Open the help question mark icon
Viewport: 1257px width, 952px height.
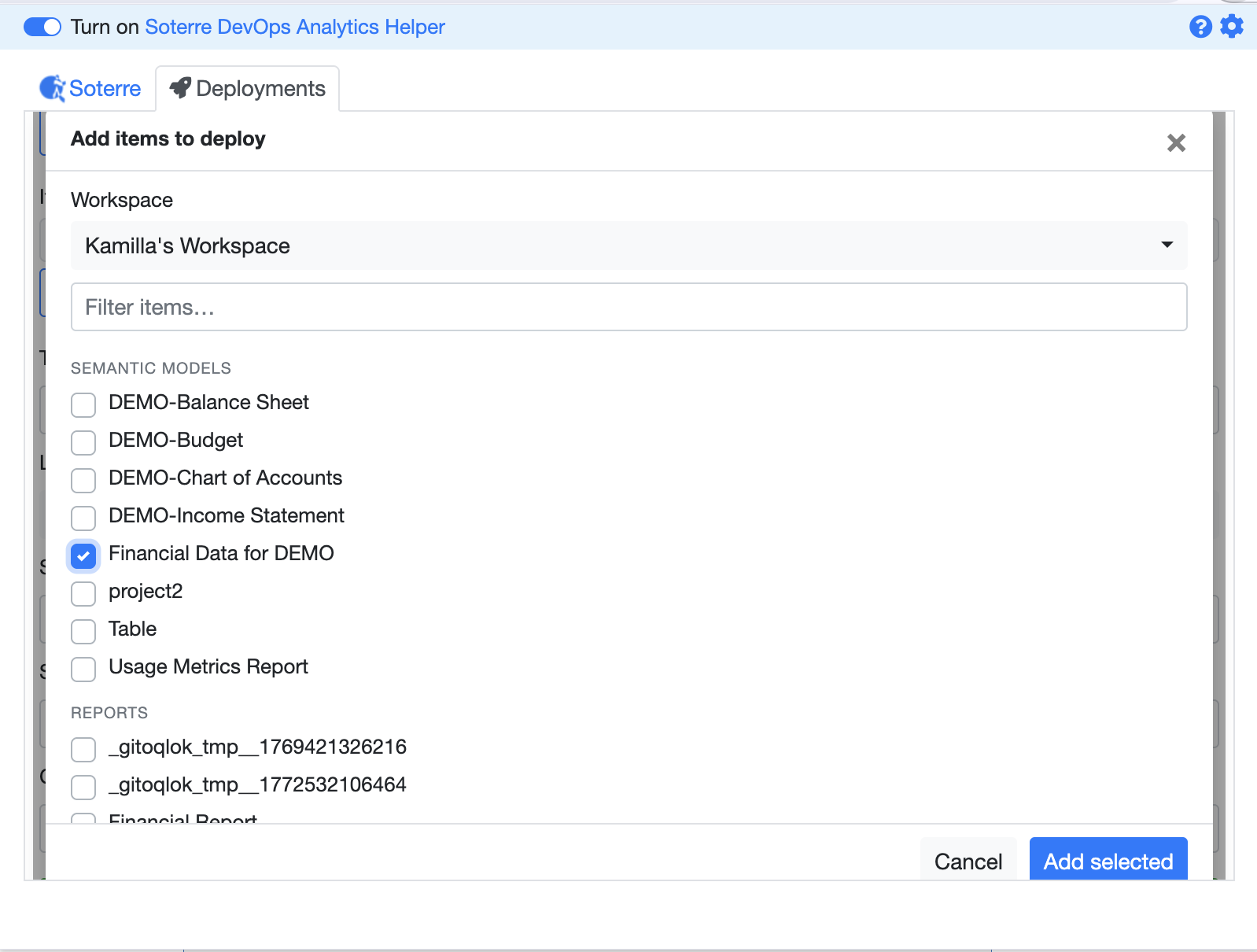(1200, 27)
